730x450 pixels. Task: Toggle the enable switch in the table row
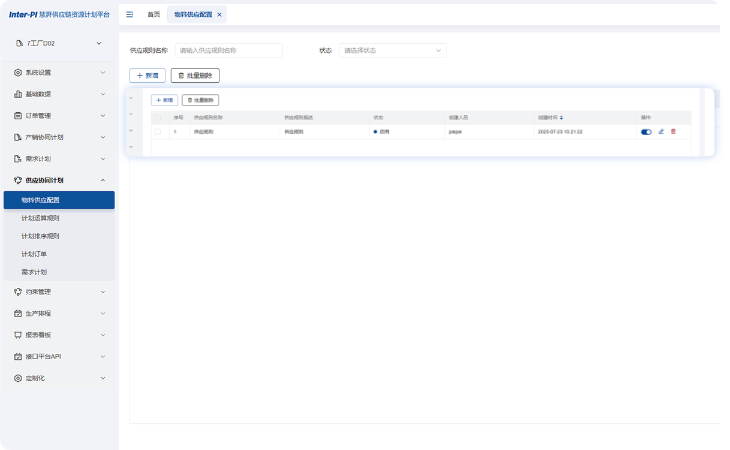tap(646, 131)
